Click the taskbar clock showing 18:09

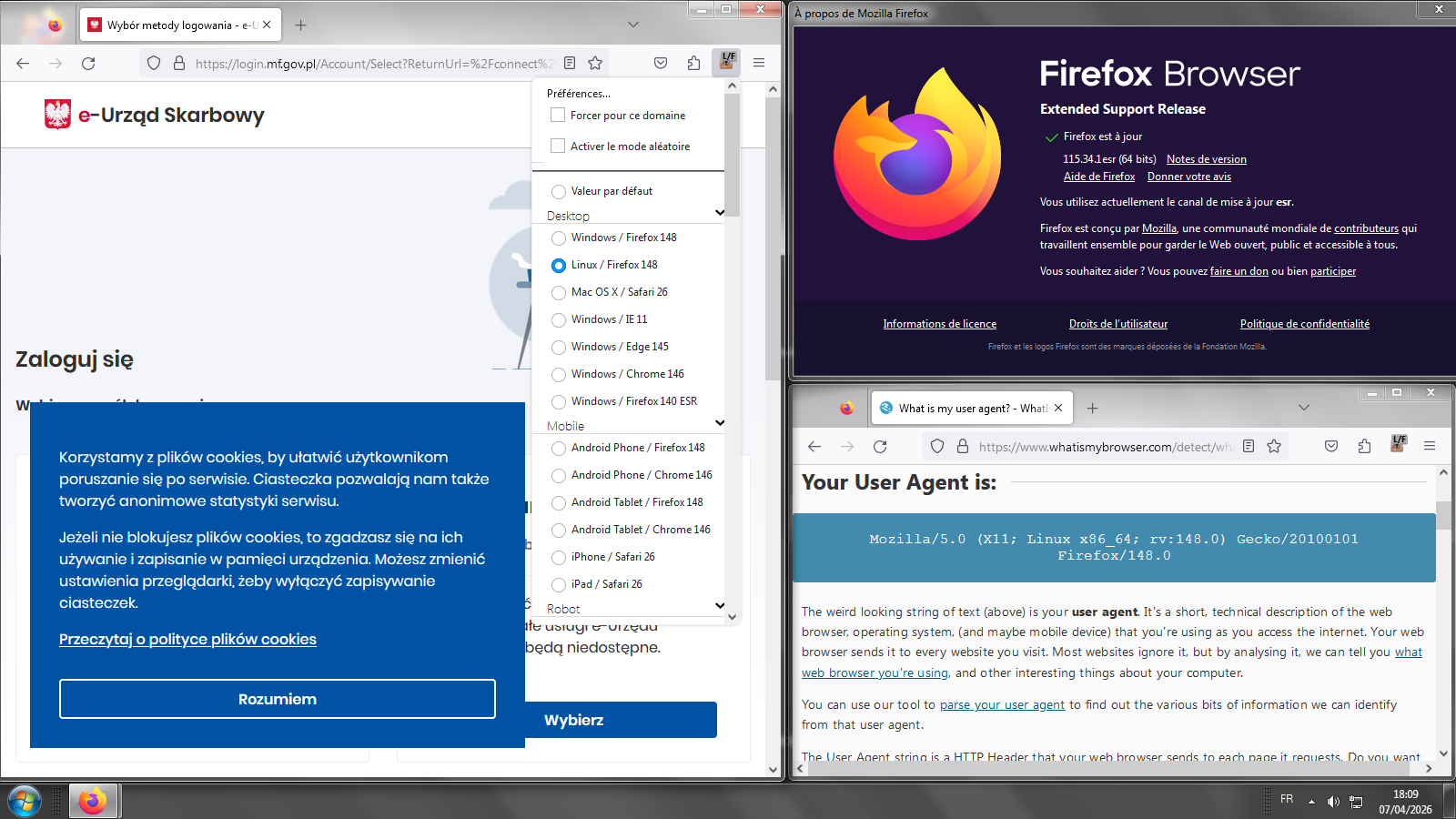point(1405,802)
